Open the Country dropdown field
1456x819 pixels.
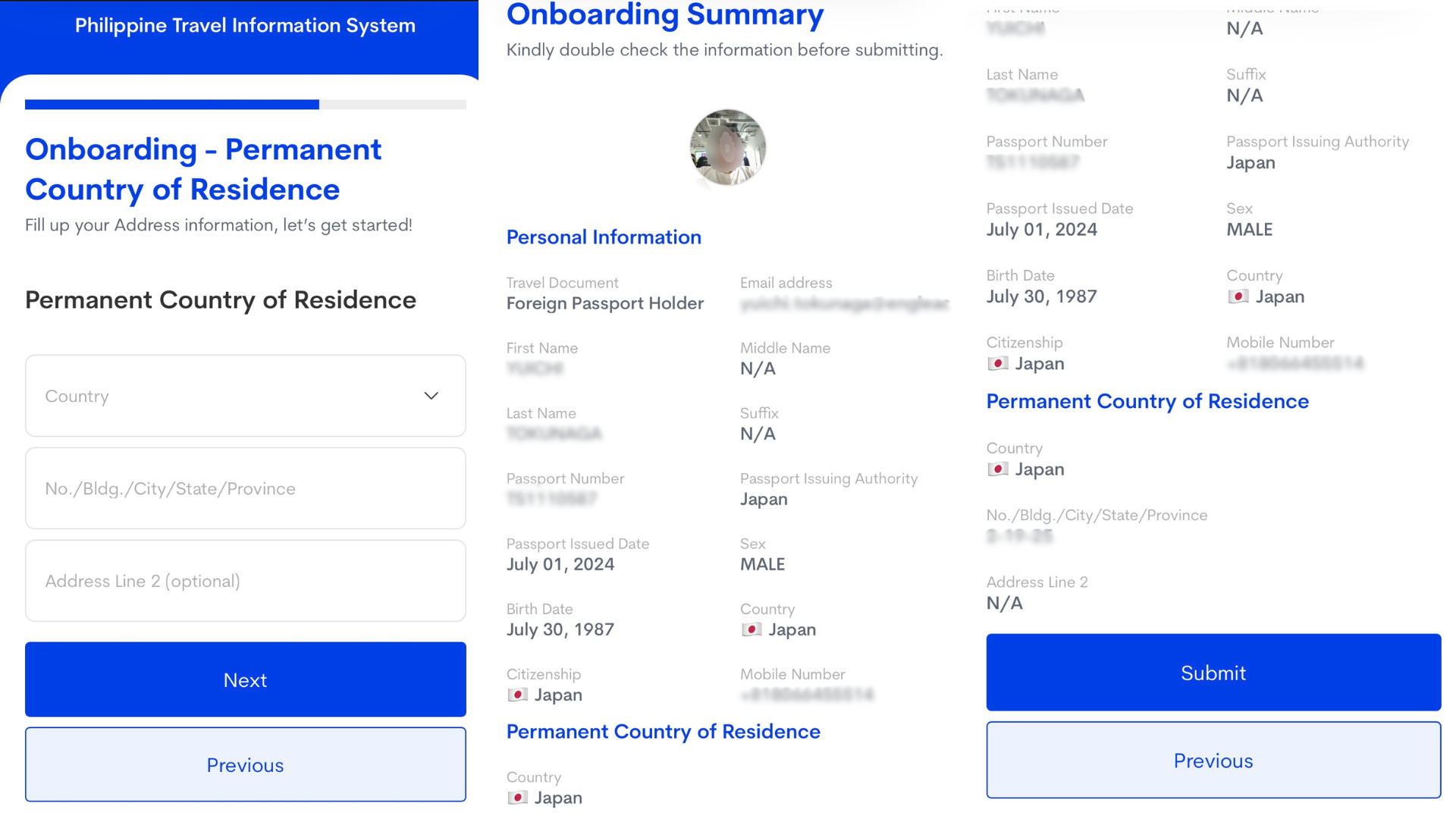point(227,396)
